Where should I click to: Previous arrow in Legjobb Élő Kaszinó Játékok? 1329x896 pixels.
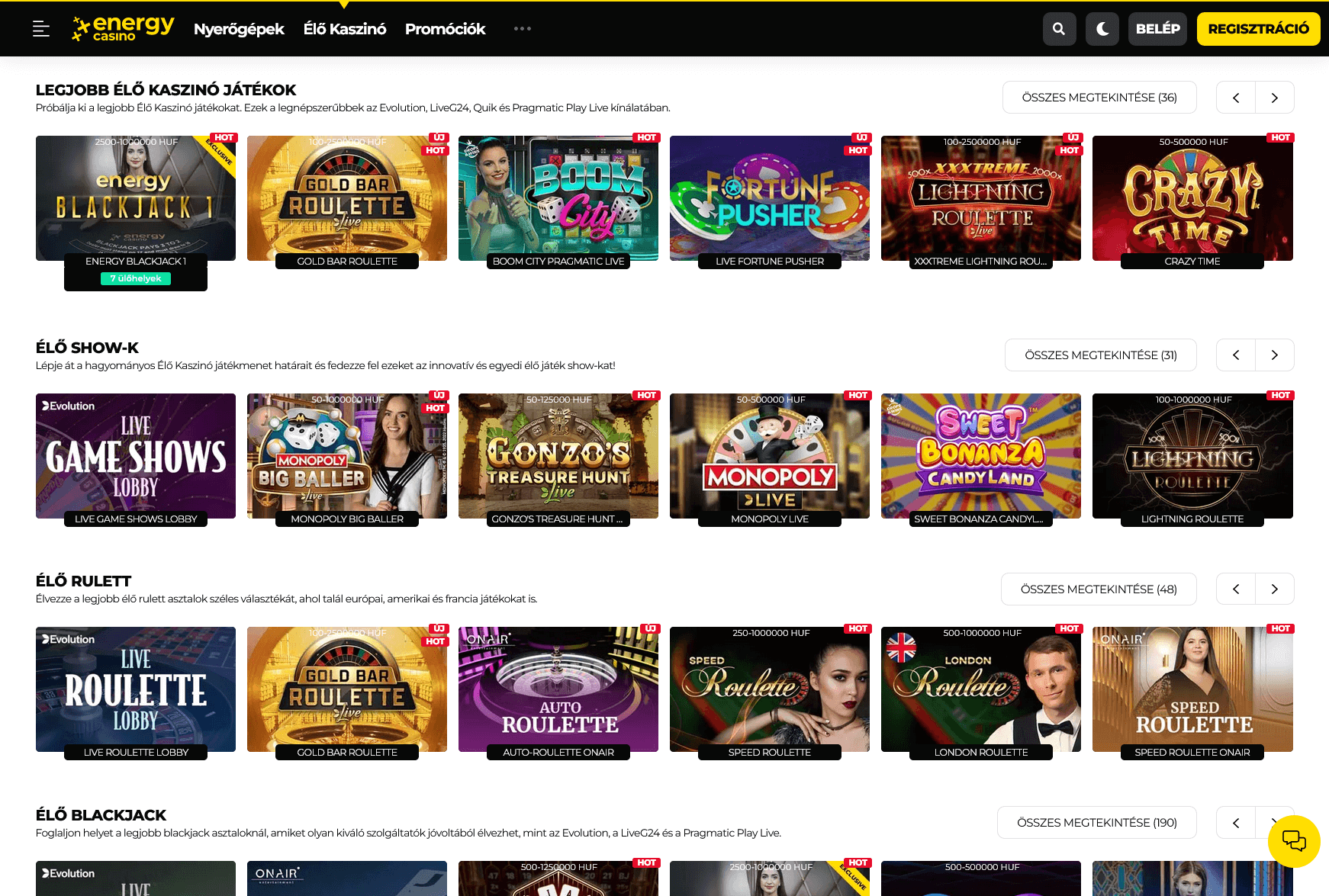click(x=1236, y=98)
